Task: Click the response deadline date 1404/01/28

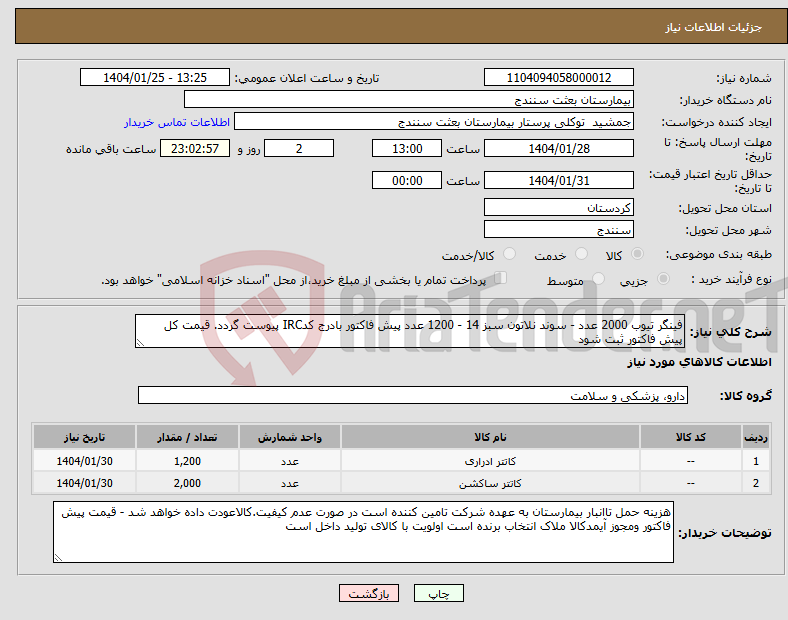Action: [558, 149]
